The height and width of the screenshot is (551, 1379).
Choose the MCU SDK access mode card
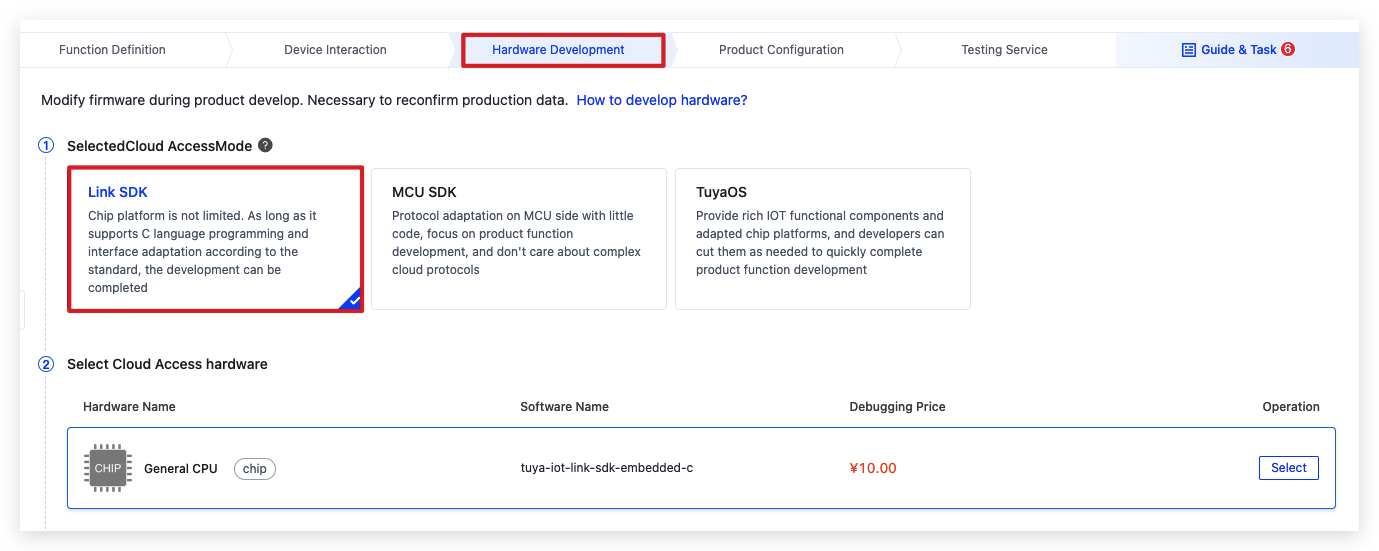click(x=519, y=239)
